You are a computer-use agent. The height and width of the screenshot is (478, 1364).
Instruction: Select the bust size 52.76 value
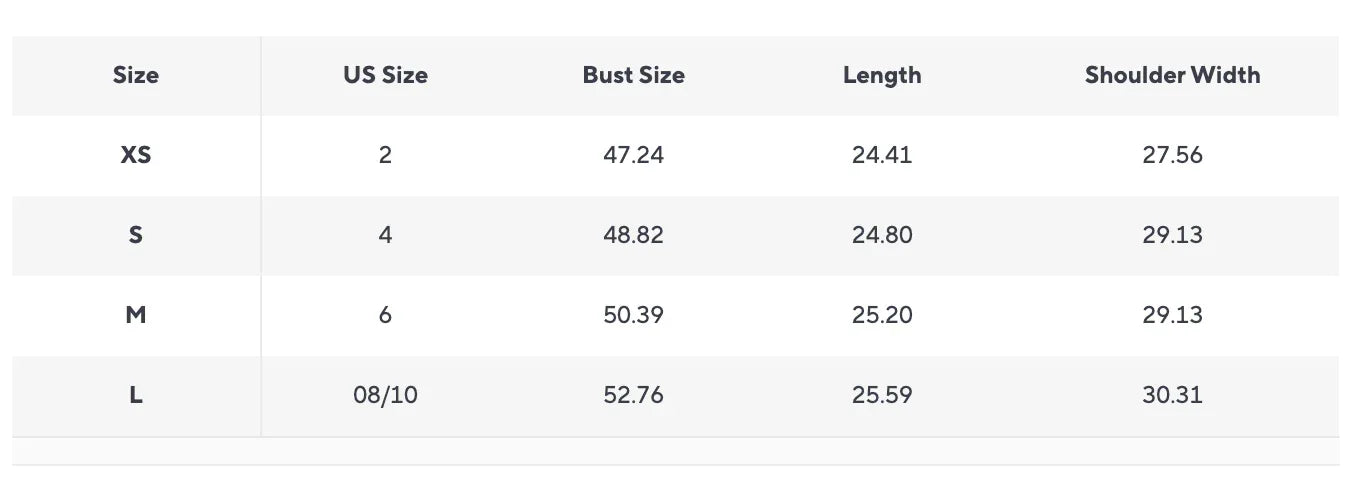point(633,395)
